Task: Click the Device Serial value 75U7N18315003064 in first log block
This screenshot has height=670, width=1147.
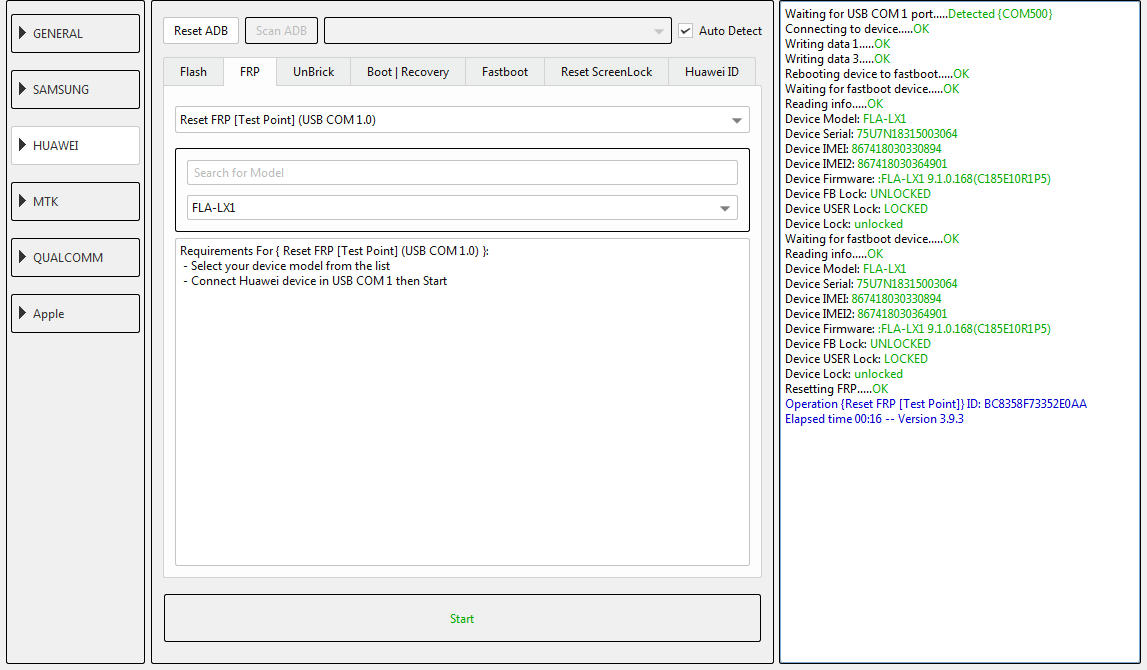Action: click(x=907, y=134)
